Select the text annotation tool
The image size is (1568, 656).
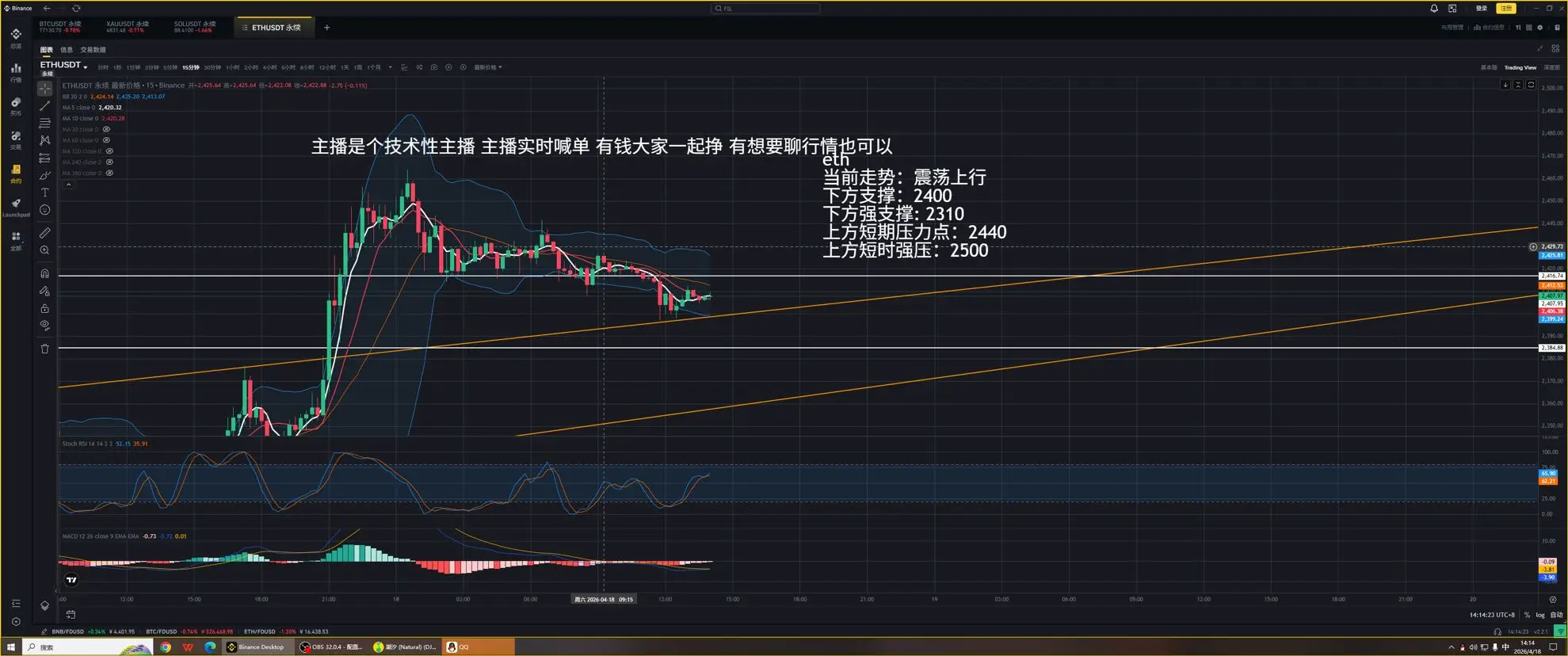[45, 193]
